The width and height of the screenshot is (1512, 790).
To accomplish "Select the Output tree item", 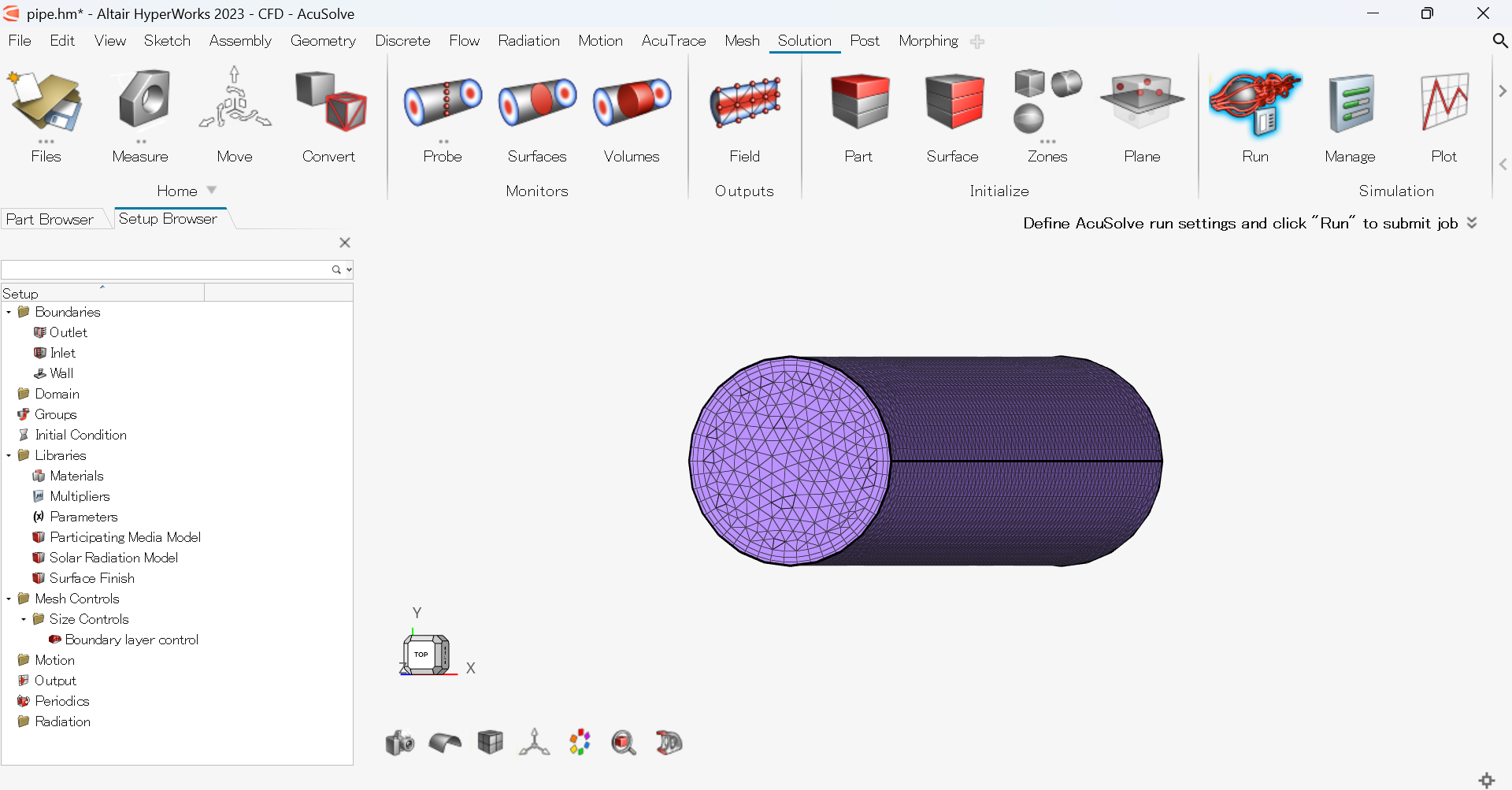I will click(x=55, y=681).
